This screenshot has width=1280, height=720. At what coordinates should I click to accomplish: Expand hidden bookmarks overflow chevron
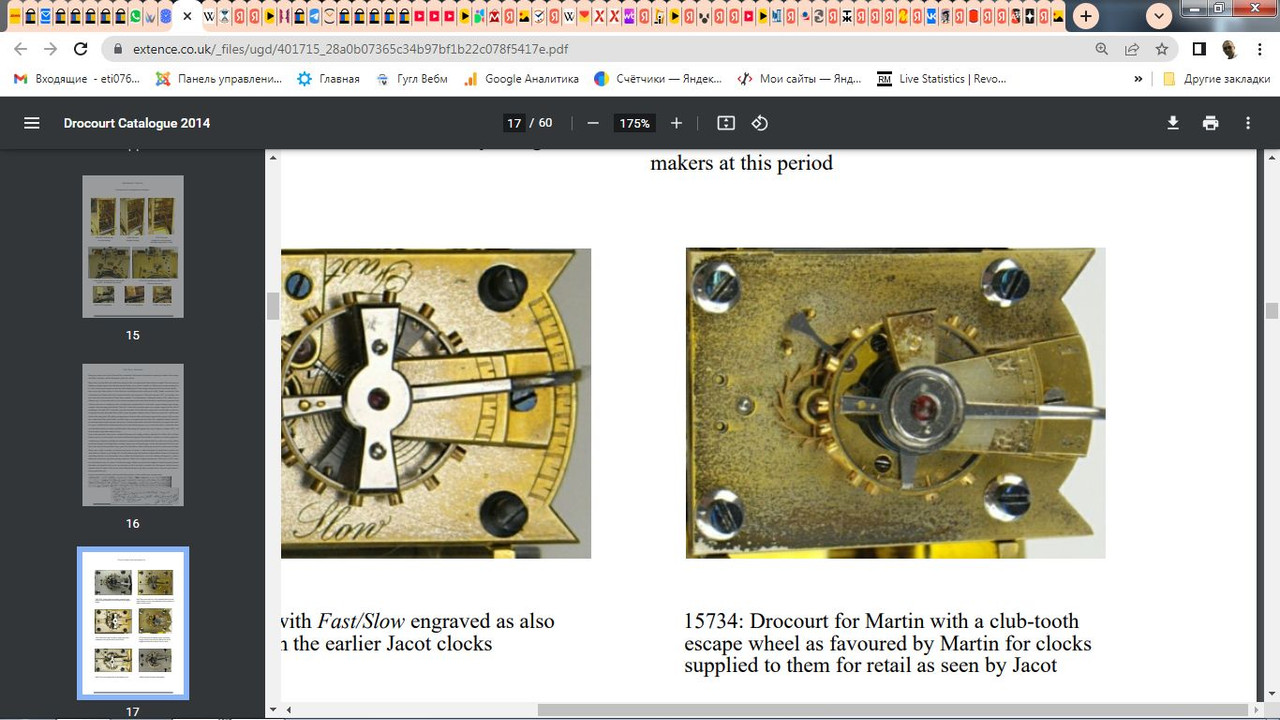(x=1138, y=79)
